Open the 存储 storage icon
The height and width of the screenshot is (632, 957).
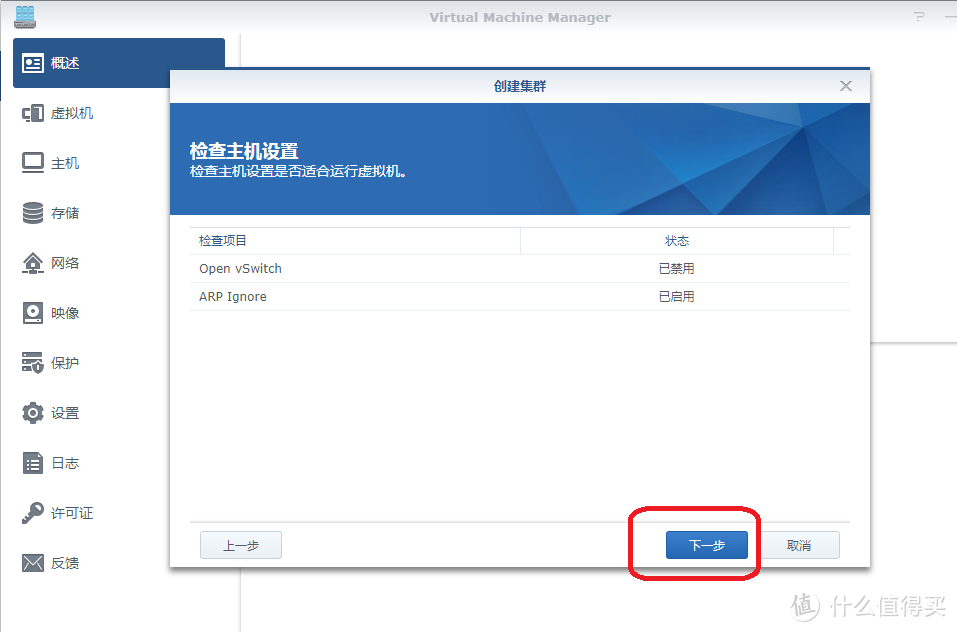point(33,213)
